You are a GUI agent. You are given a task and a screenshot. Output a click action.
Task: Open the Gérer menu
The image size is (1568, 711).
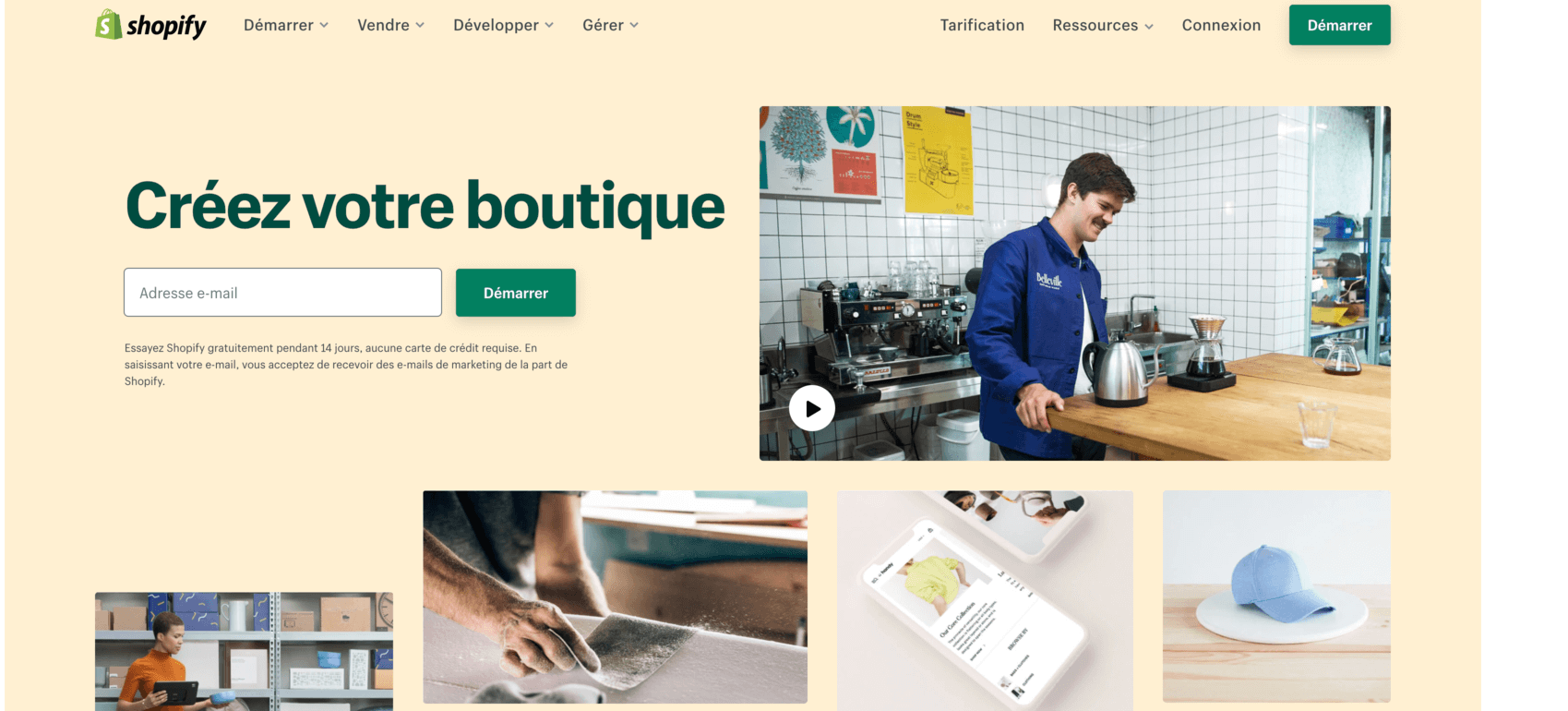(x=610, y=25)
